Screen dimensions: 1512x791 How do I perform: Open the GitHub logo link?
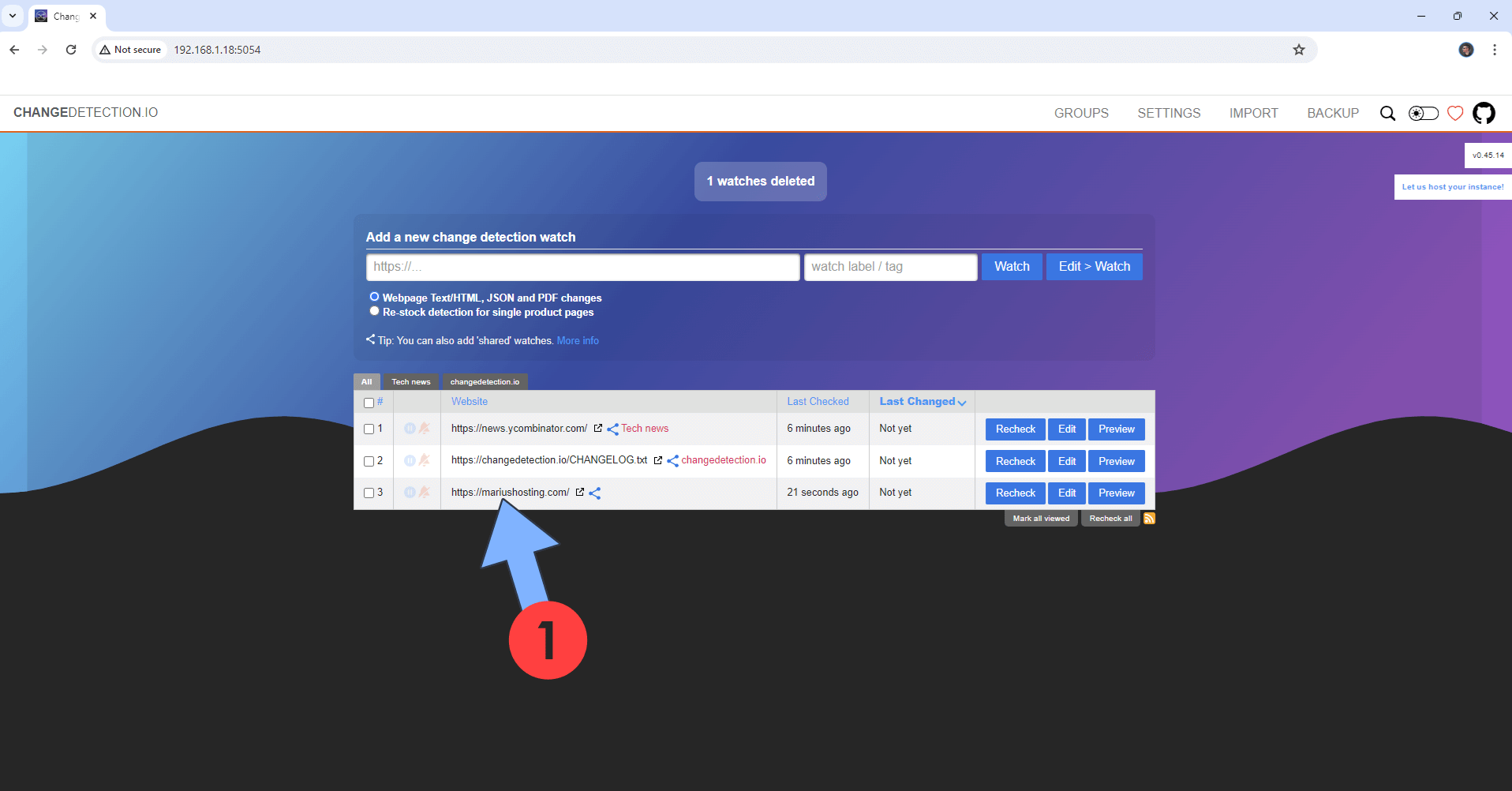click(x=1484, y=113)
